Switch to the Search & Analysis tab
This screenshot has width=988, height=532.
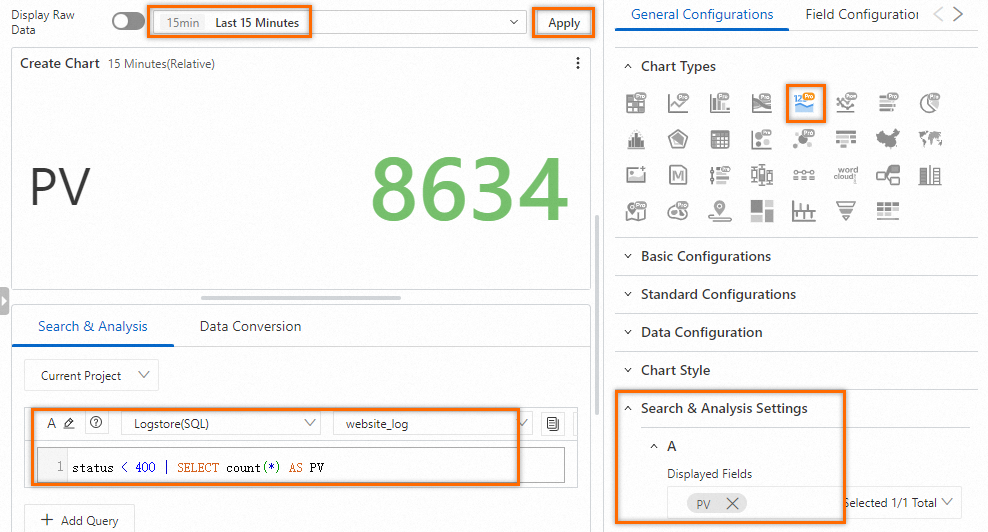click(93, 327)
